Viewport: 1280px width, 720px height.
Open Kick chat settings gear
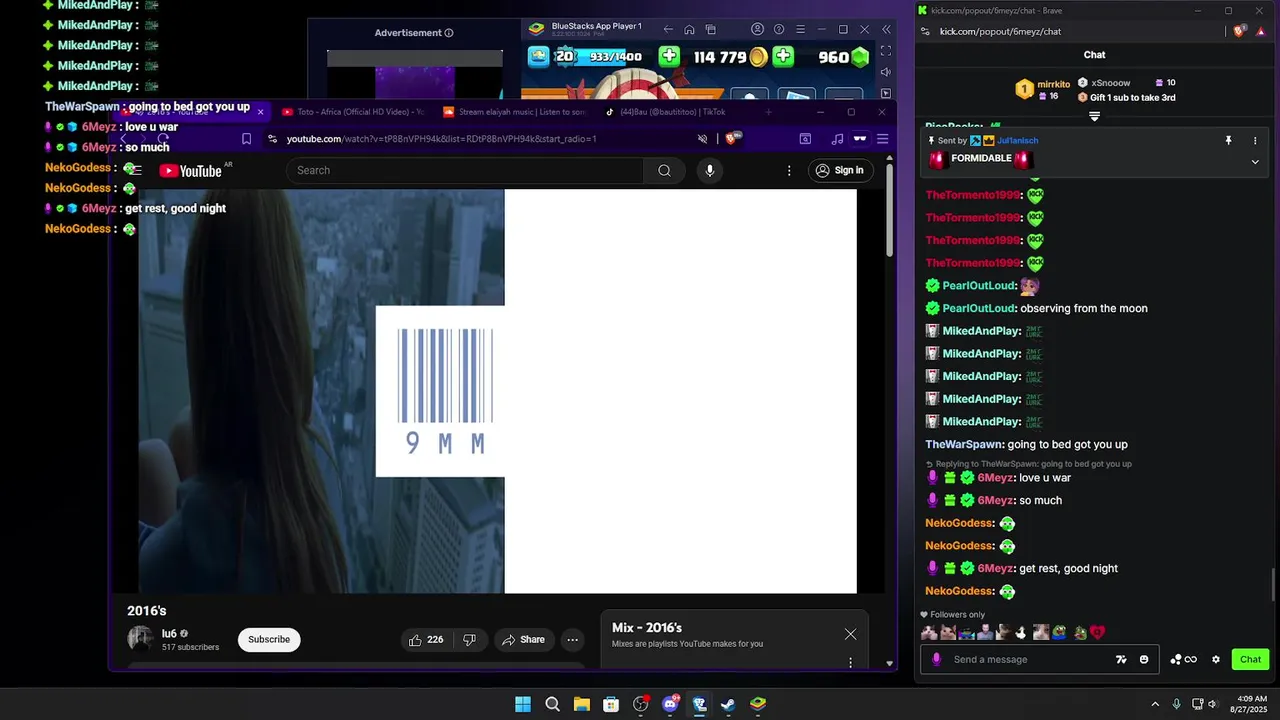click(1216, 660)
